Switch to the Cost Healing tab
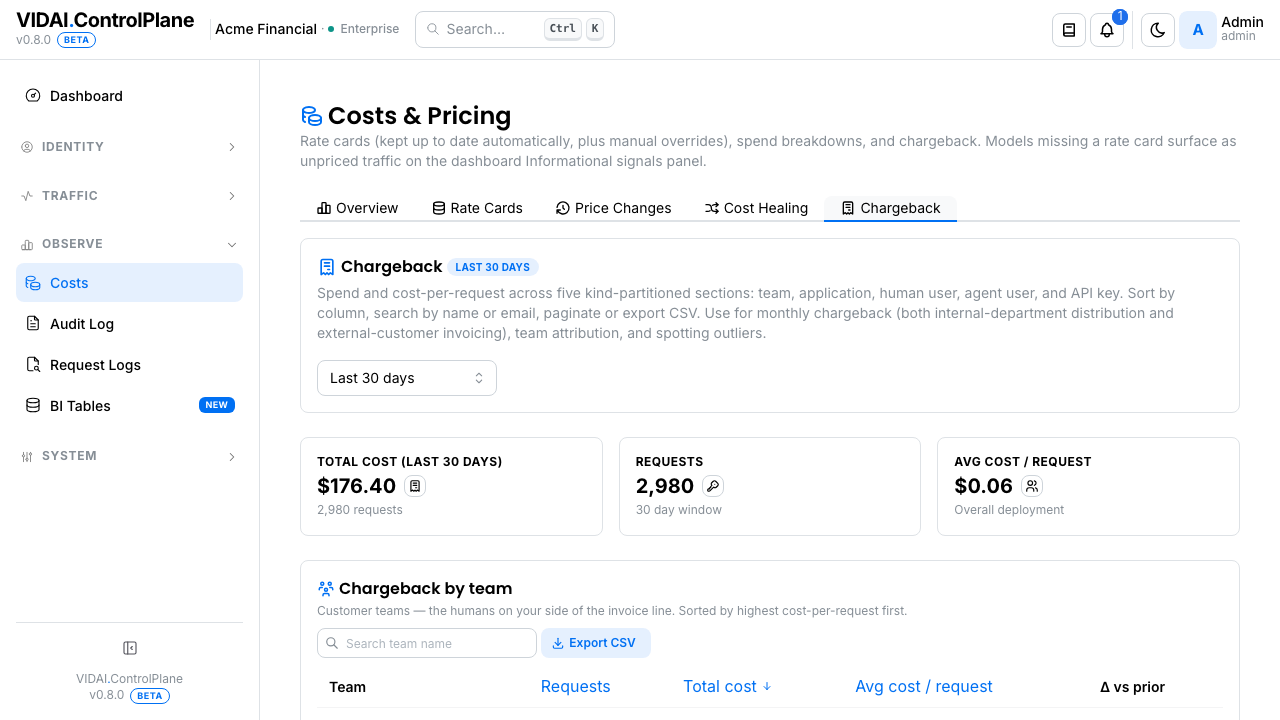 click(756, 208)
